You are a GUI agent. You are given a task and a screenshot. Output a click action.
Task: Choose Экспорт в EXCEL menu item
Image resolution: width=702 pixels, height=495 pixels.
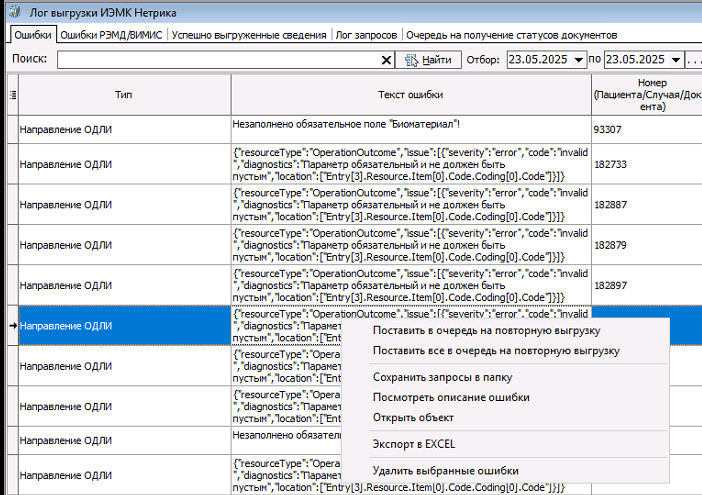413,444
